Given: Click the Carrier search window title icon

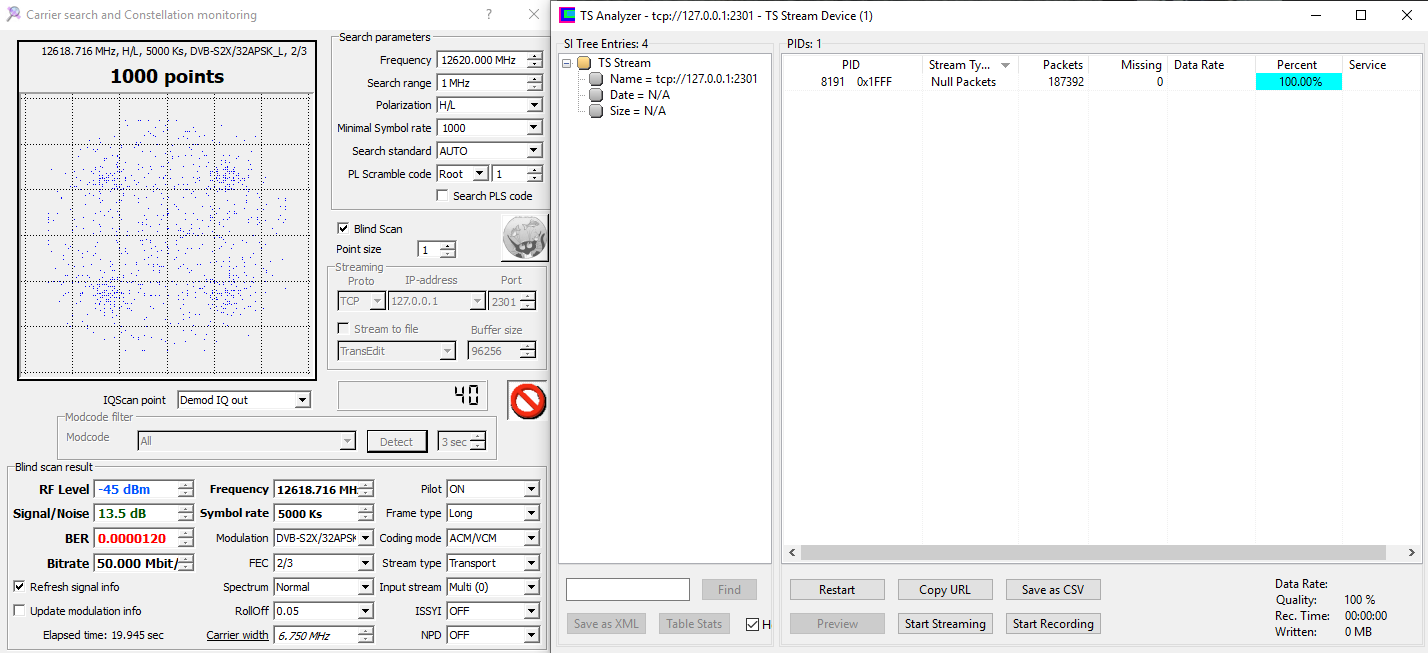Looking at the screenshot, I should pos(13,15).
